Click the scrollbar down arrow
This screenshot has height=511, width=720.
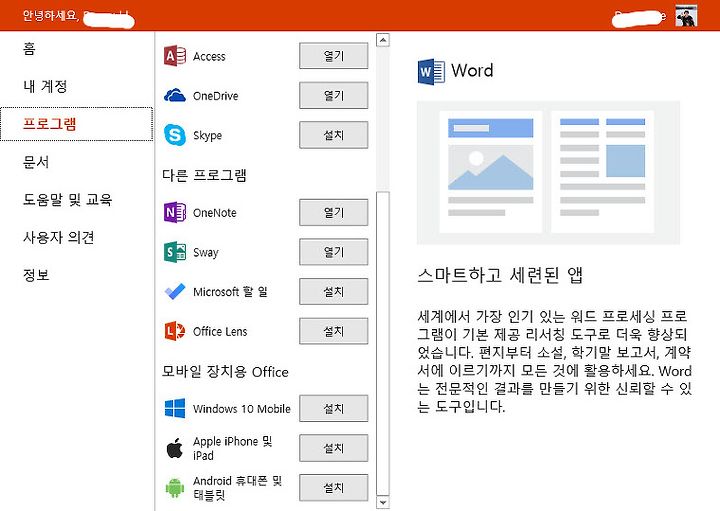pos(382,502)
